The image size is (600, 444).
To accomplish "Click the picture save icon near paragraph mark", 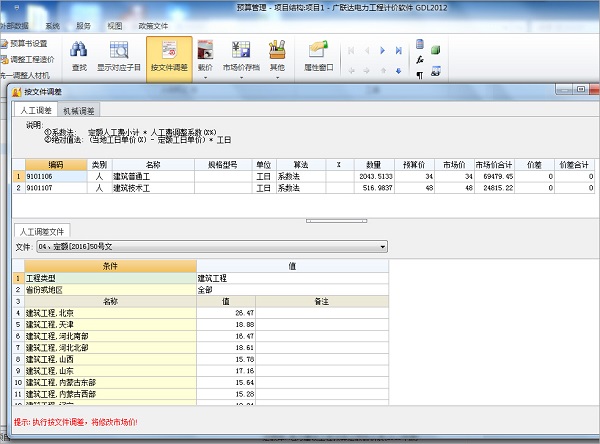I will 435,71.
